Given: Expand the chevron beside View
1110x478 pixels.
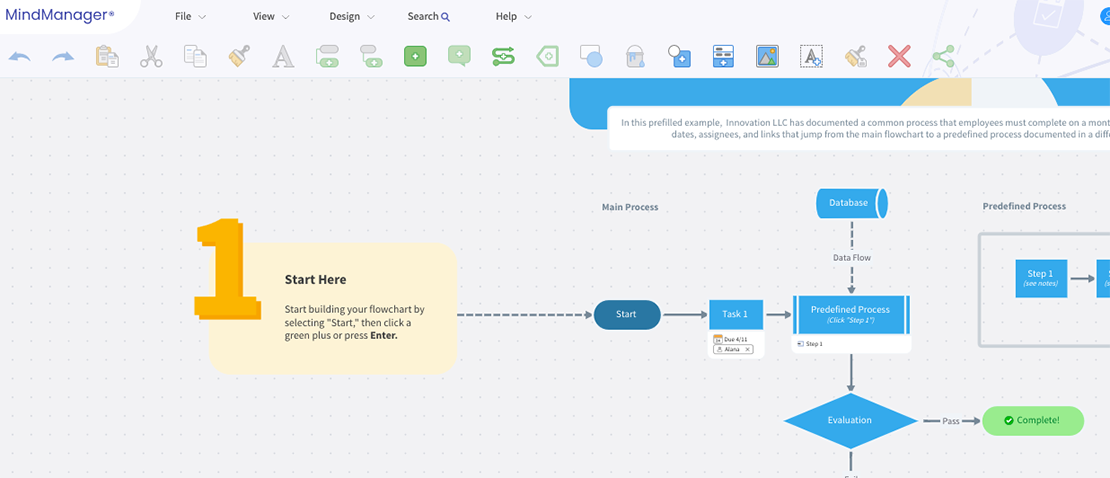Looking at the screenshot, I should [x=286, y=17].
